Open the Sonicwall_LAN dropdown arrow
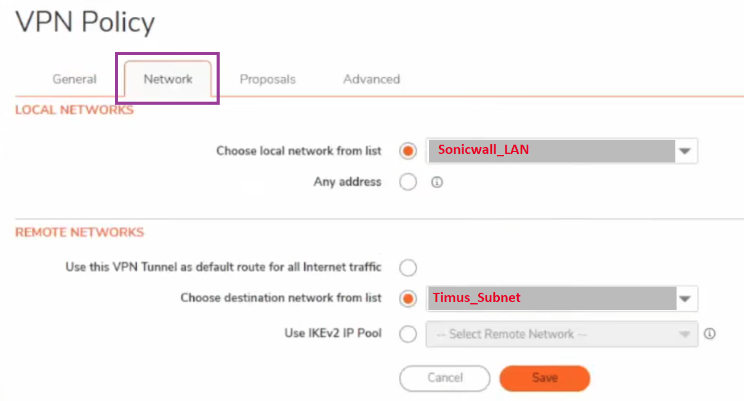 click(685, 151)
